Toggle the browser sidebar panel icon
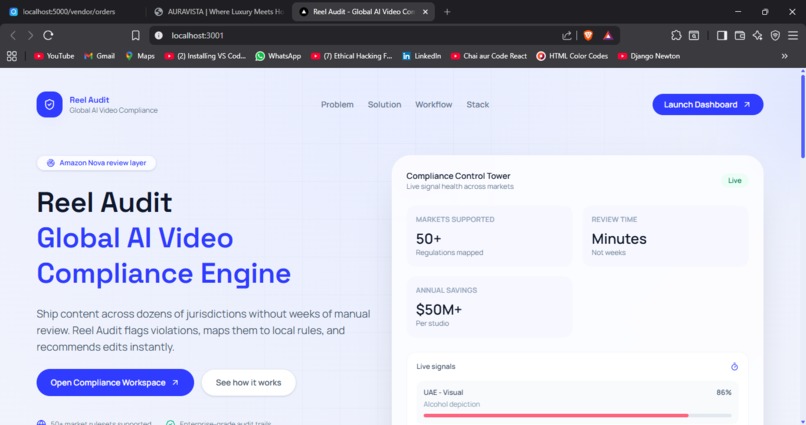This screenshot has height=425, width=806. (722, 35)
